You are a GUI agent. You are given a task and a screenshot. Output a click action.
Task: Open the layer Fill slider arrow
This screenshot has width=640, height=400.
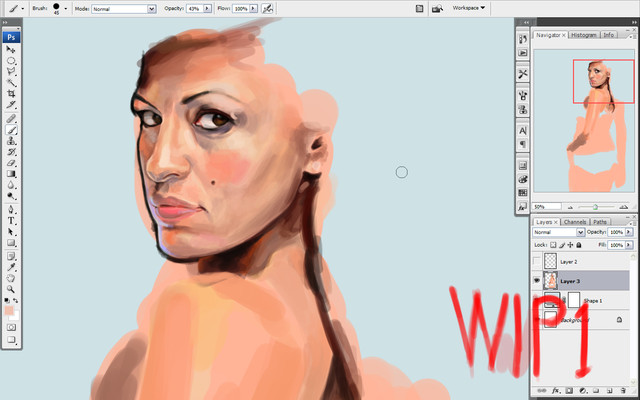click(629, 245)
